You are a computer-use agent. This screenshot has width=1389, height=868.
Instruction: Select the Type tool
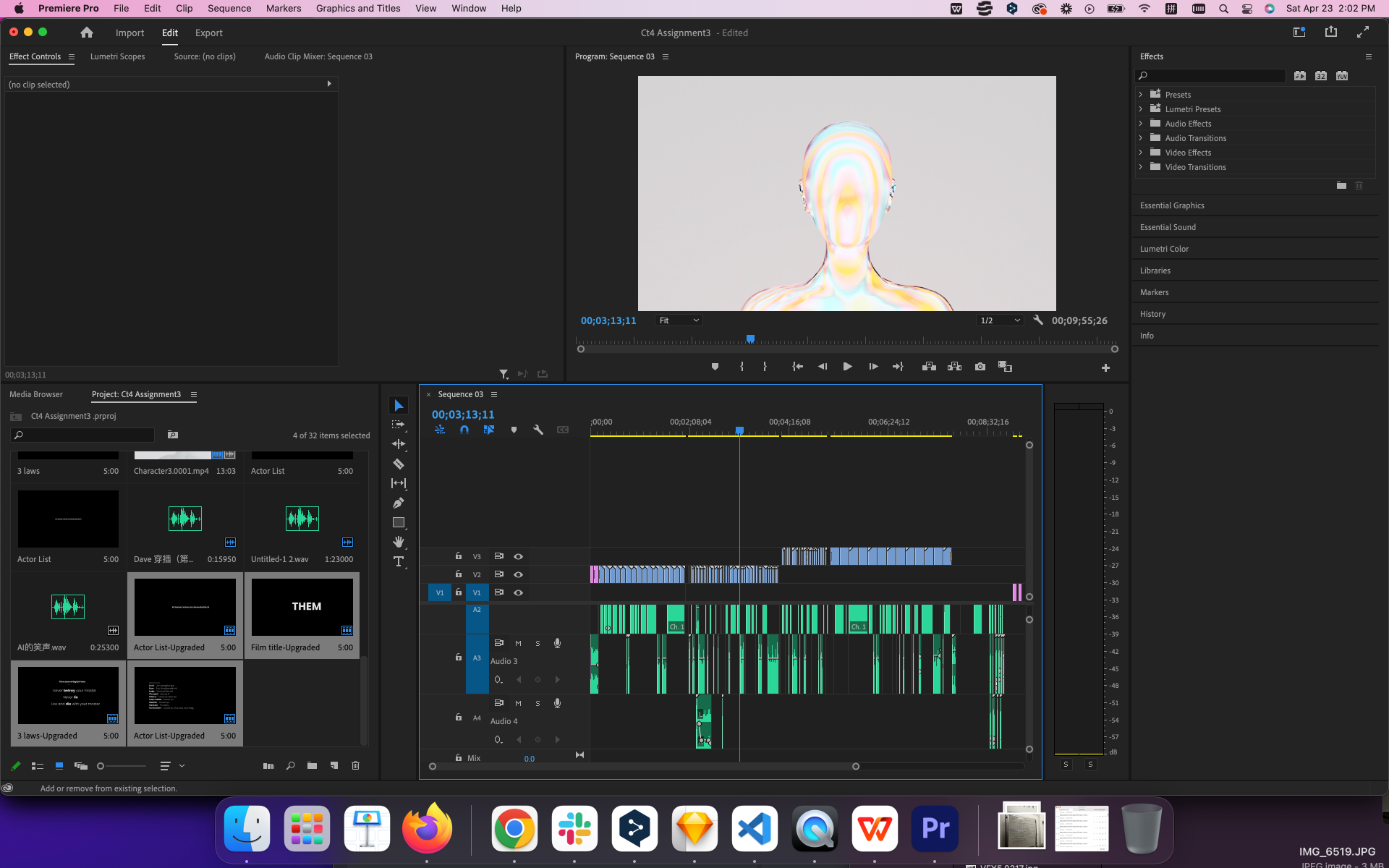click(x=398, y=561)
